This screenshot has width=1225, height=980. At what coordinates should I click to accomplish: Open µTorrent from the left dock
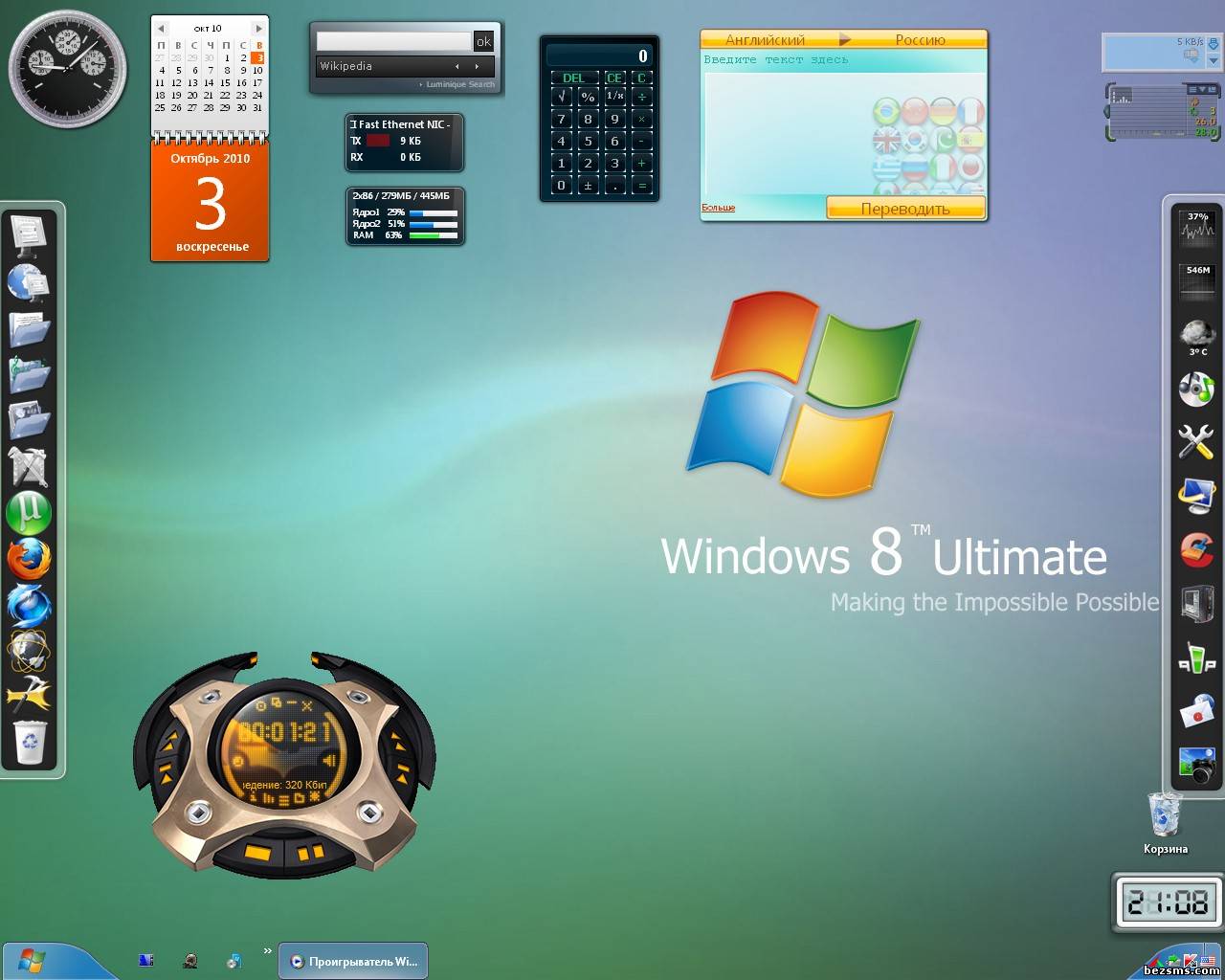(x=29, y=513)
